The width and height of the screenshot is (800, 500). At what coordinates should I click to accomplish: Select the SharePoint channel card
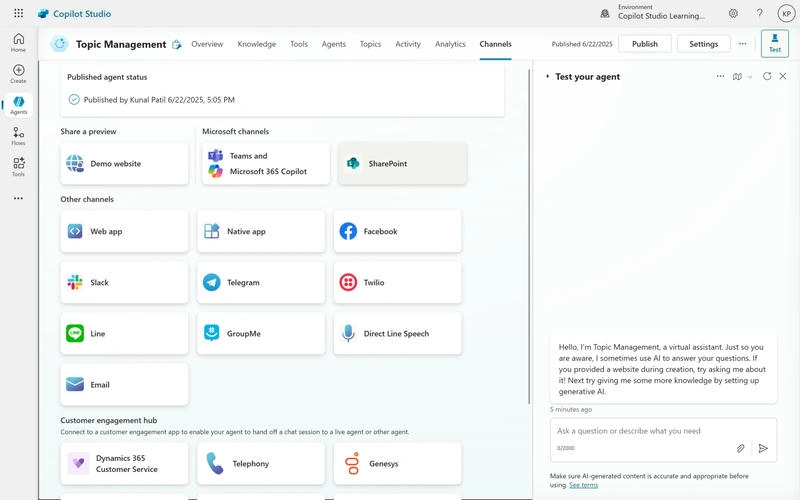403,163
